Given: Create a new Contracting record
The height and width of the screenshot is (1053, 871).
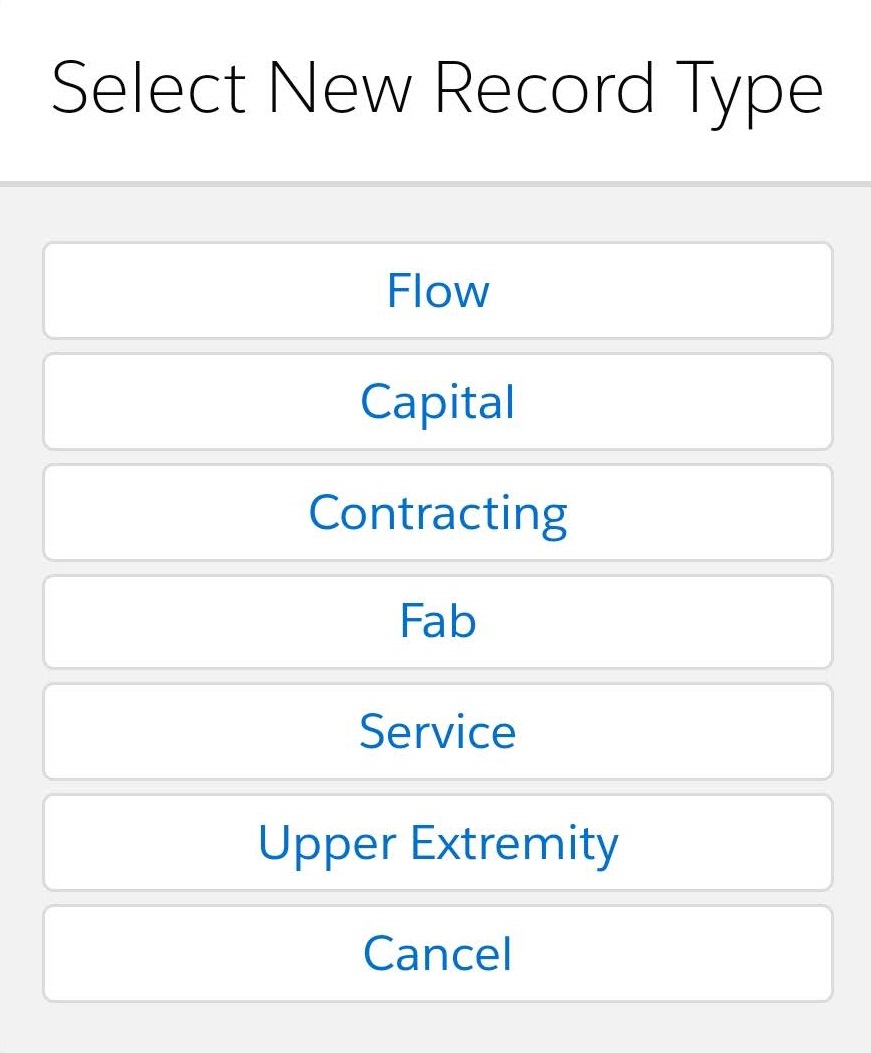Looking at the screenshot, I should pos(437,512).
